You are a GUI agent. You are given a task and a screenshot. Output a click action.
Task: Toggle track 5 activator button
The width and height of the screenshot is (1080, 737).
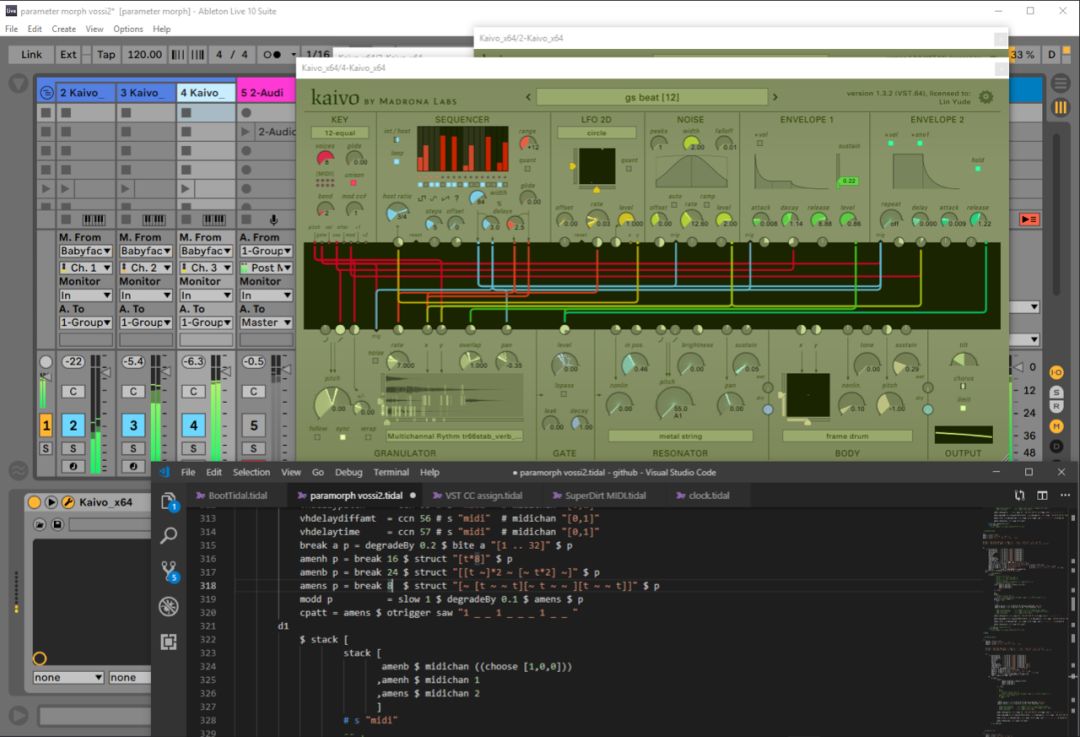point(253,425)
